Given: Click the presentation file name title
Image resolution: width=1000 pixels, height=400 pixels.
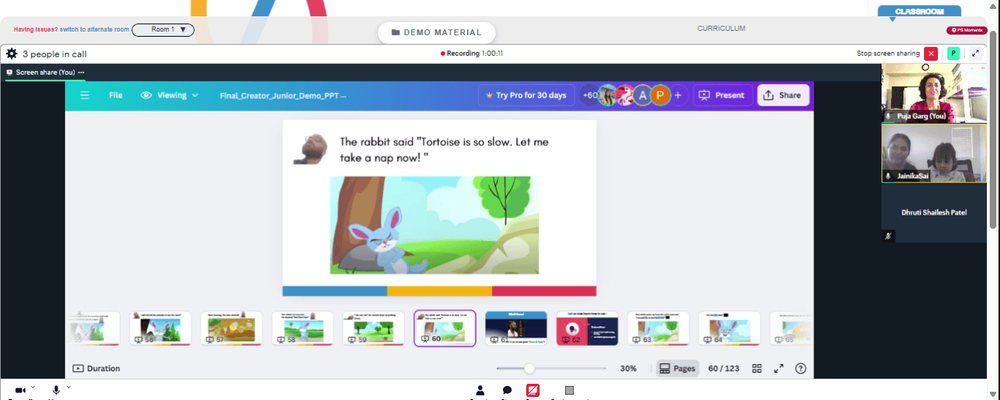Looking at the screenshot, I should click(283, 96).
